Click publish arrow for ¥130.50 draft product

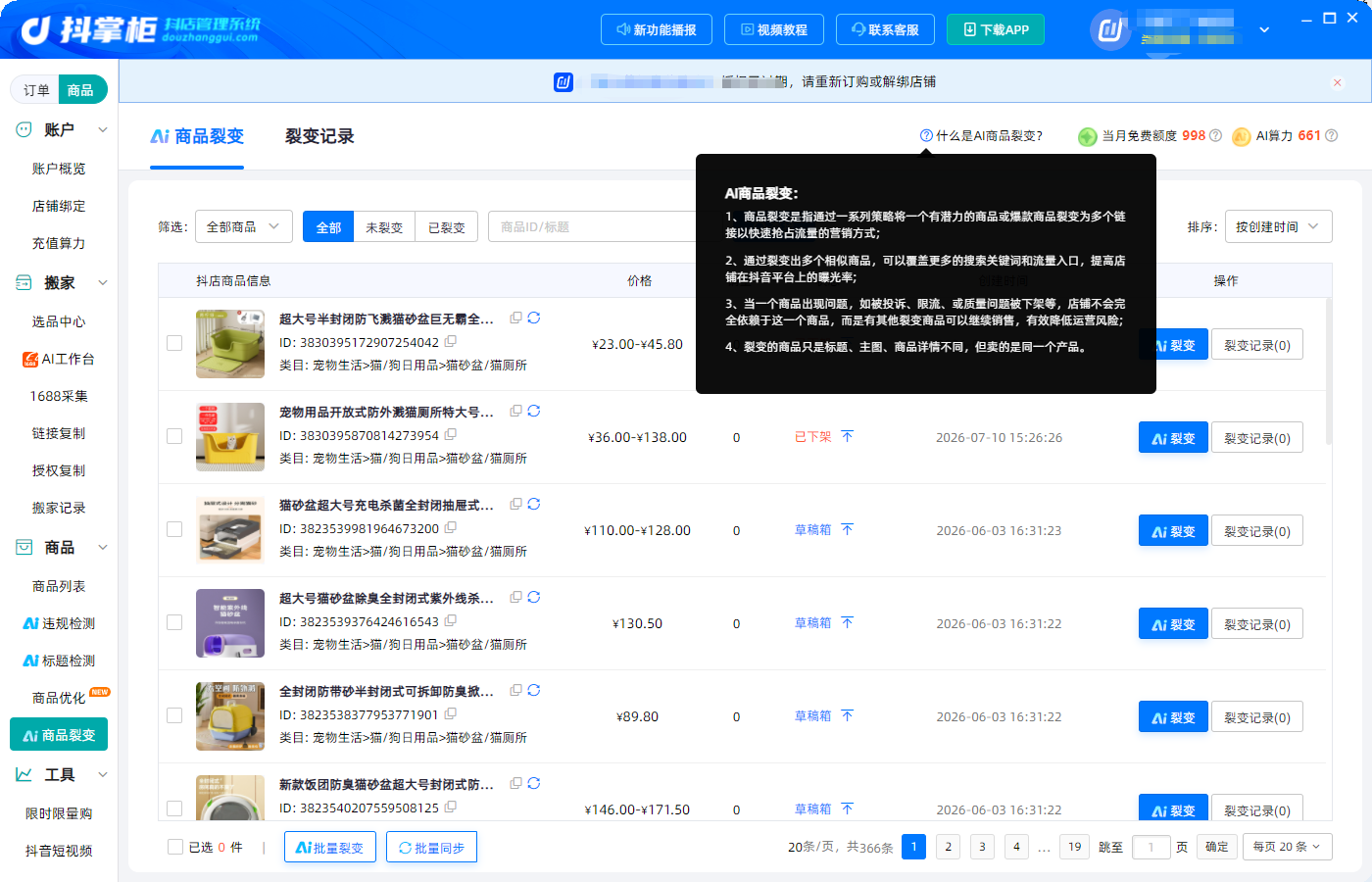pyautogui.click(x=848, y=623)
